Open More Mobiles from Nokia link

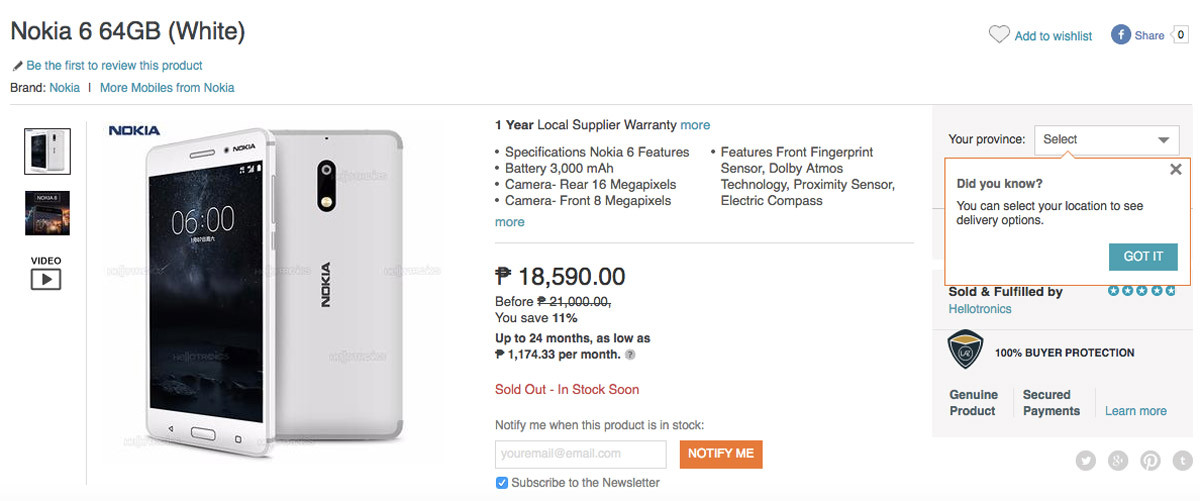[167, 88]
